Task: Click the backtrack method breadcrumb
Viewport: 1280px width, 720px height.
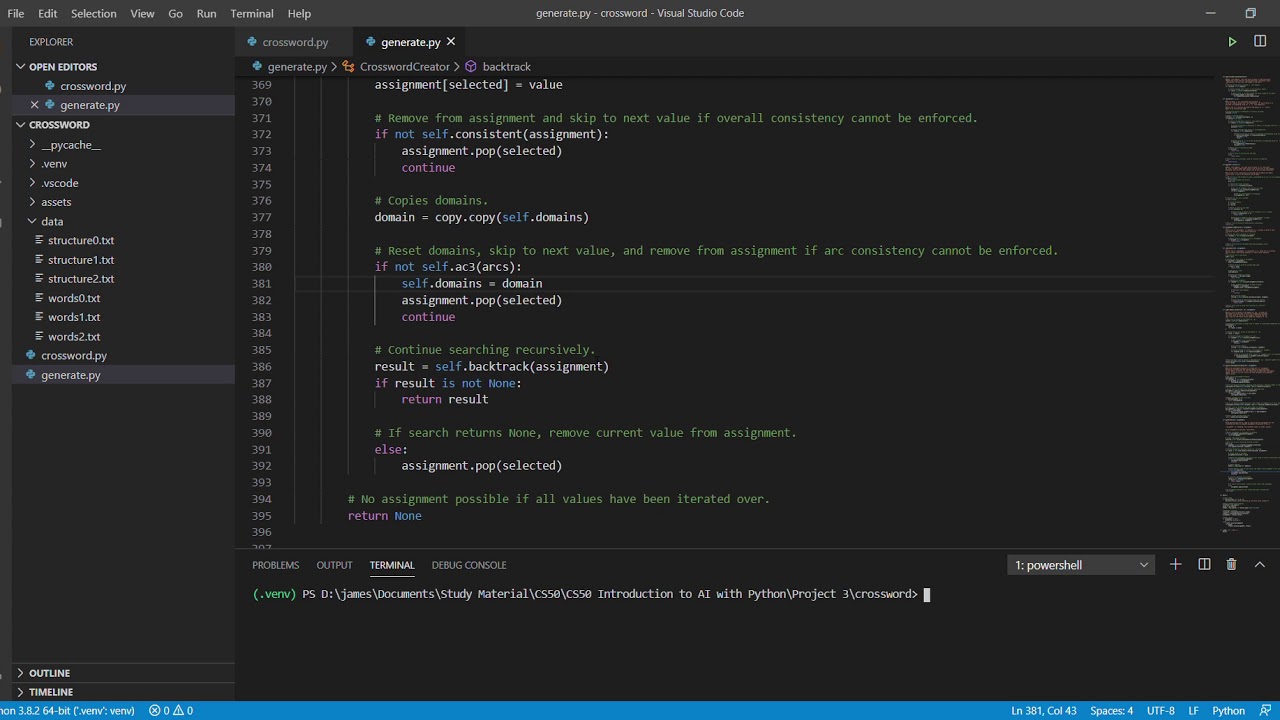Action: 498,67
